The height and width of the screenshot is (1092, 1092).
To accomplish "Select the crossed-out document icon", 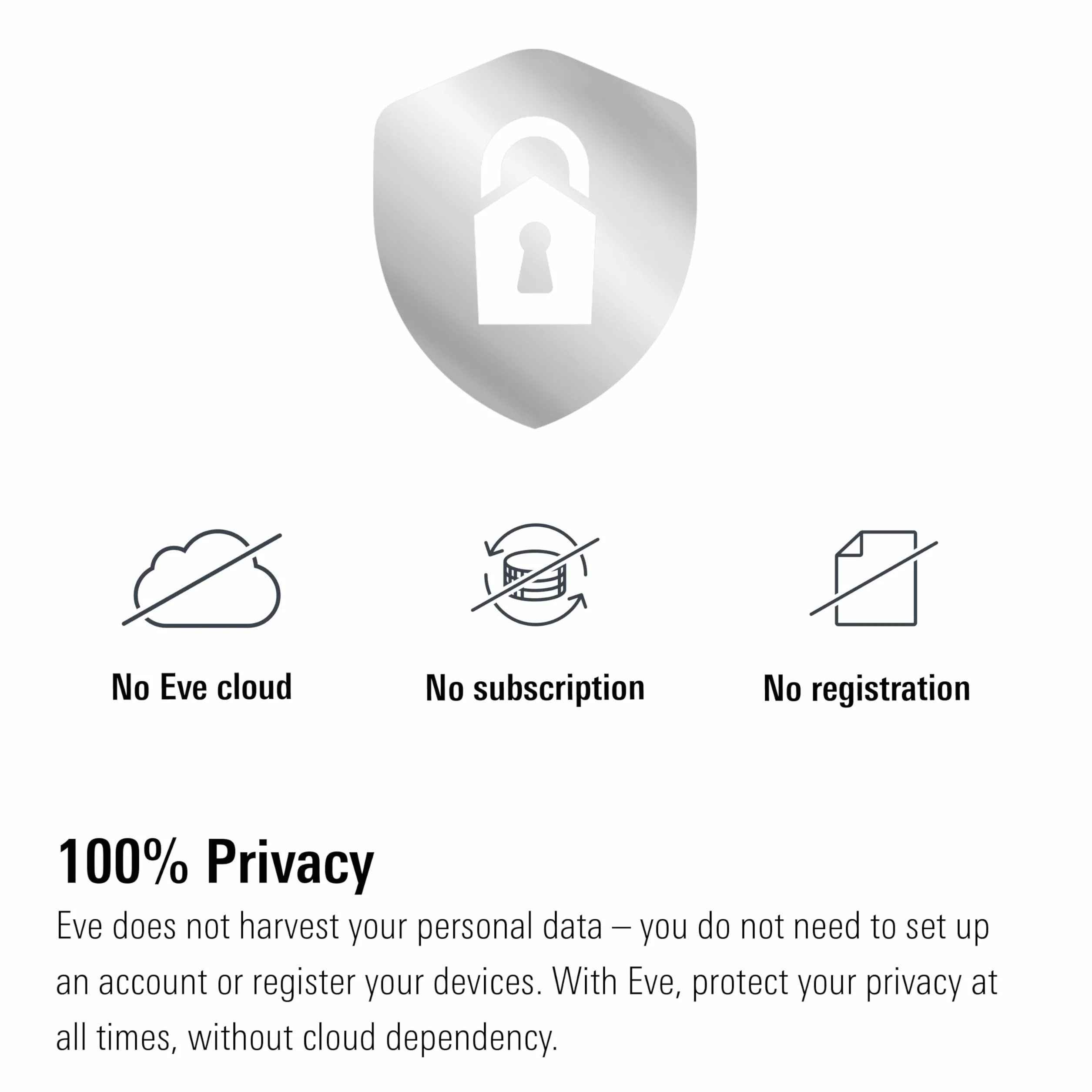I will 874,578.
